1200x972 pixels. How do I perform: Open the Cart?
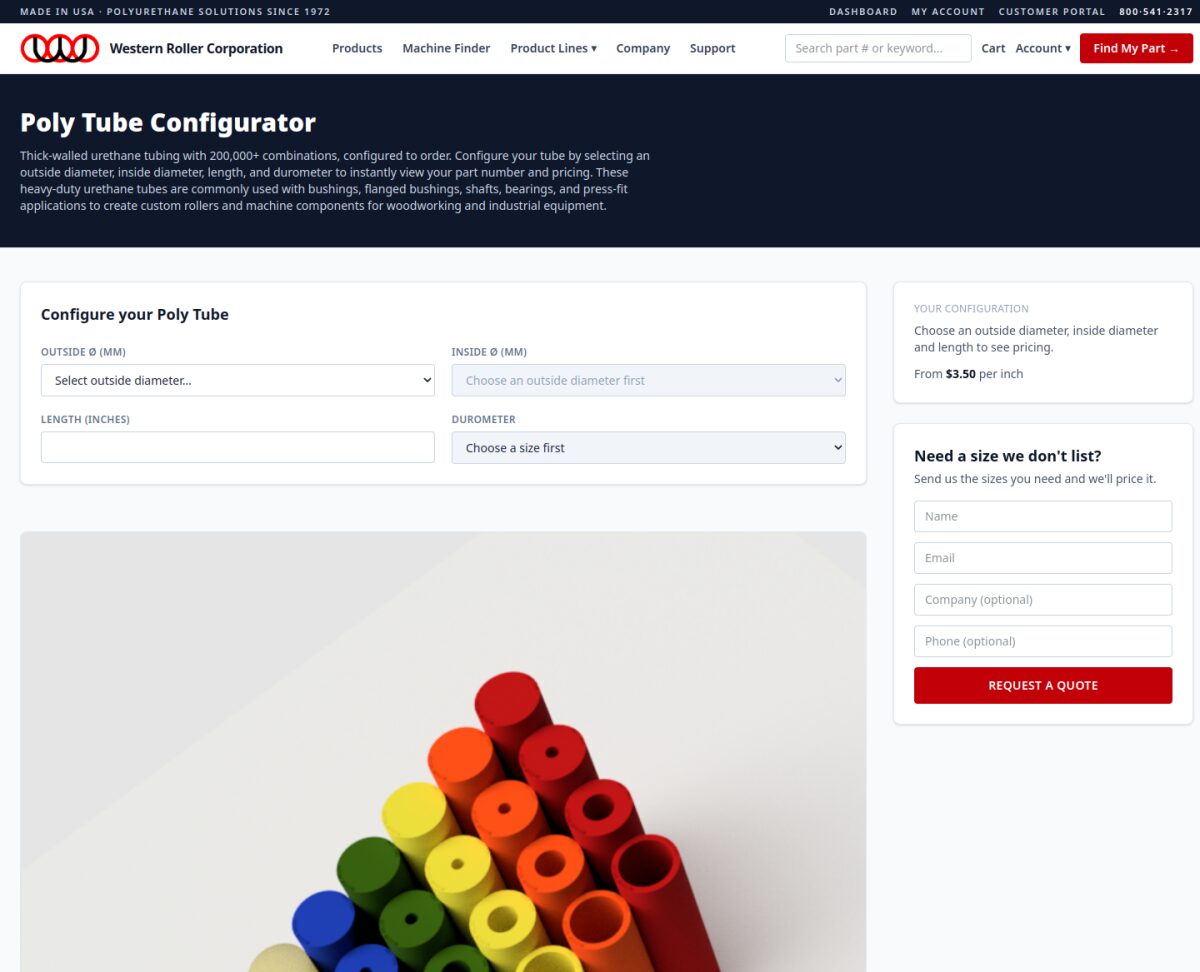click(x=993, y=48)
